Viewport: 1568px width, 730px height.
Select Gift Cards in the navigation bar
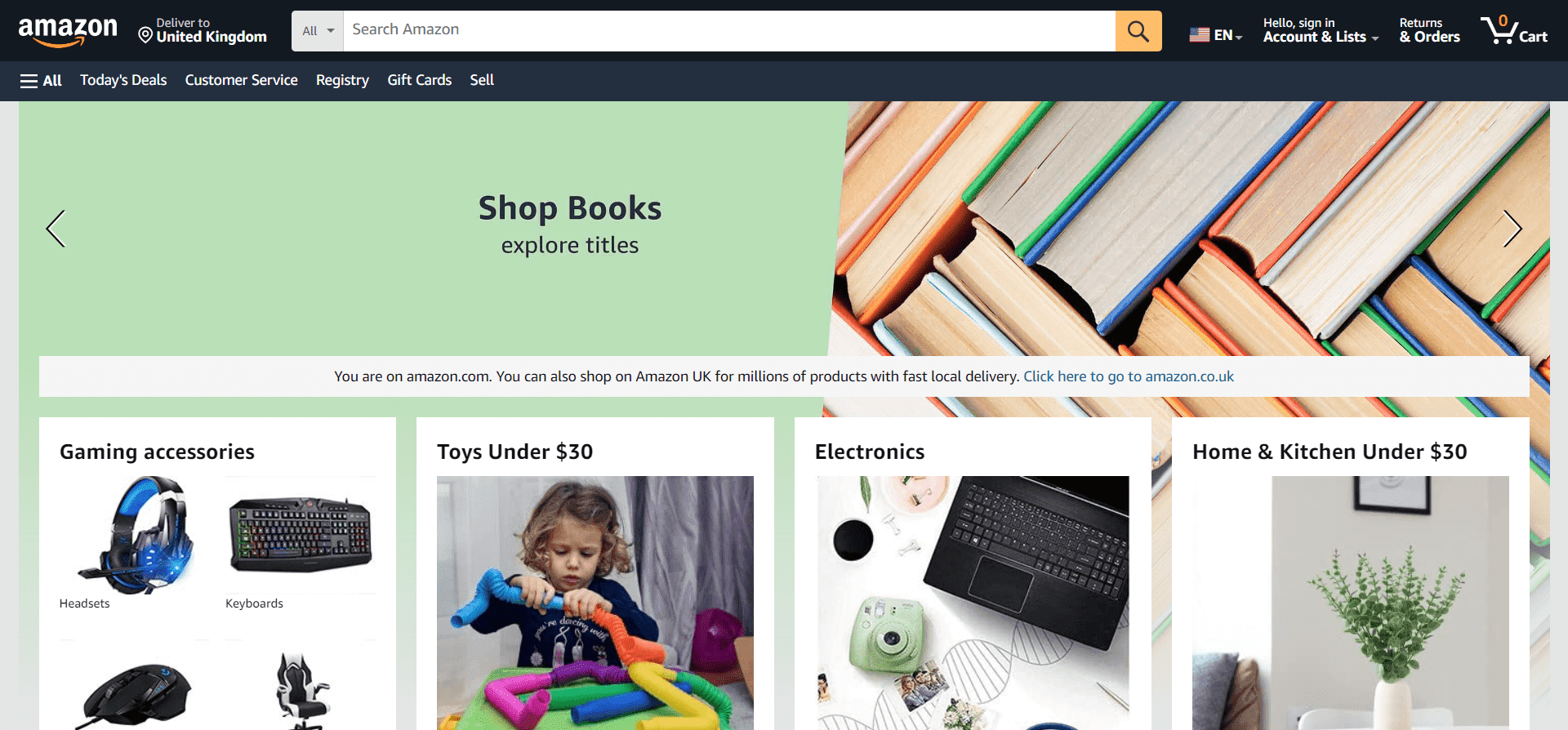pyautogui.click(x=419, y=80)
